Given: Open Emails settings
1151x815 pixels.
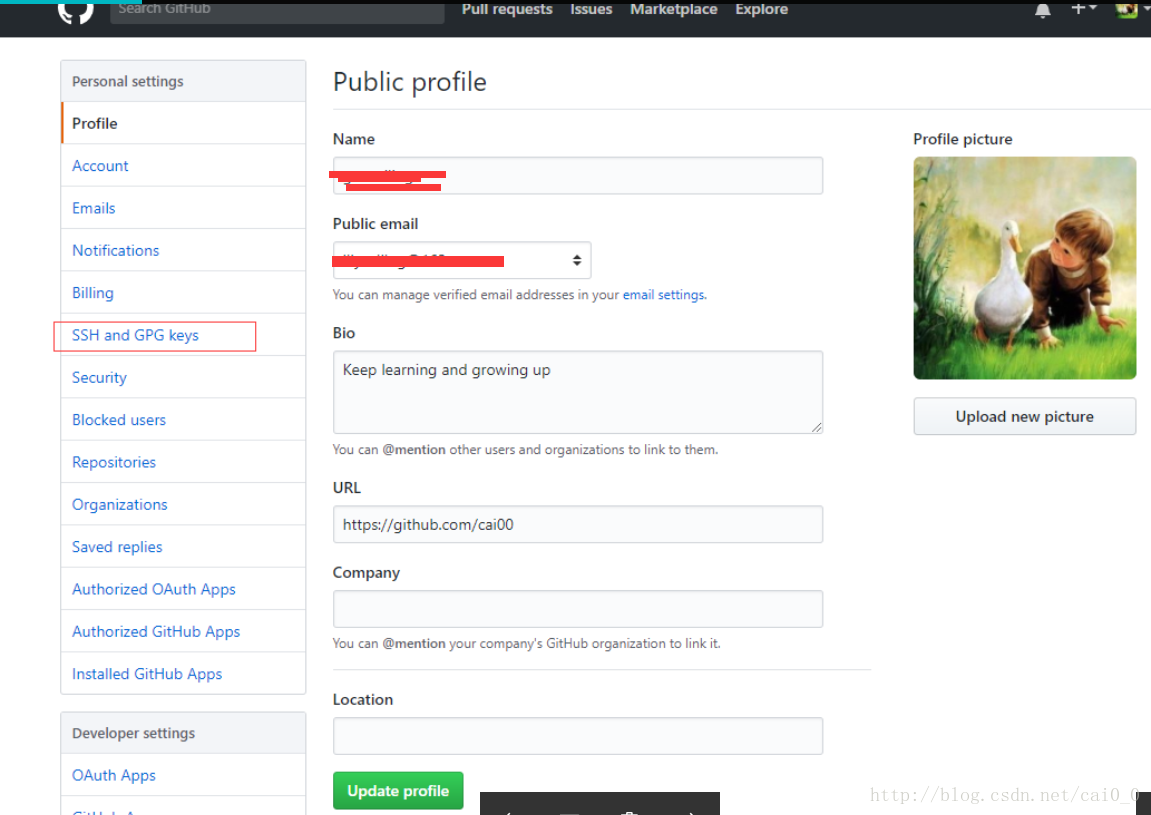Looking at the screenshot, I should (x=184, y=208).
